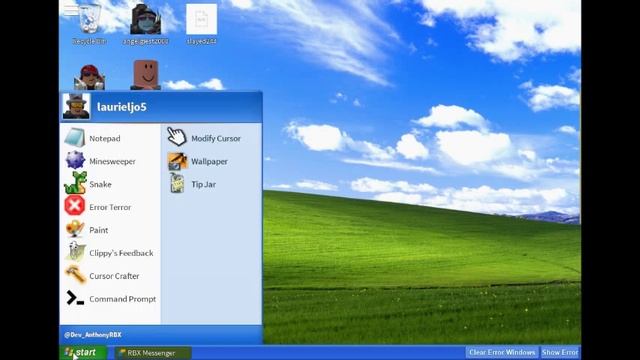Launch Minesweeper via its mine icon

75,160
